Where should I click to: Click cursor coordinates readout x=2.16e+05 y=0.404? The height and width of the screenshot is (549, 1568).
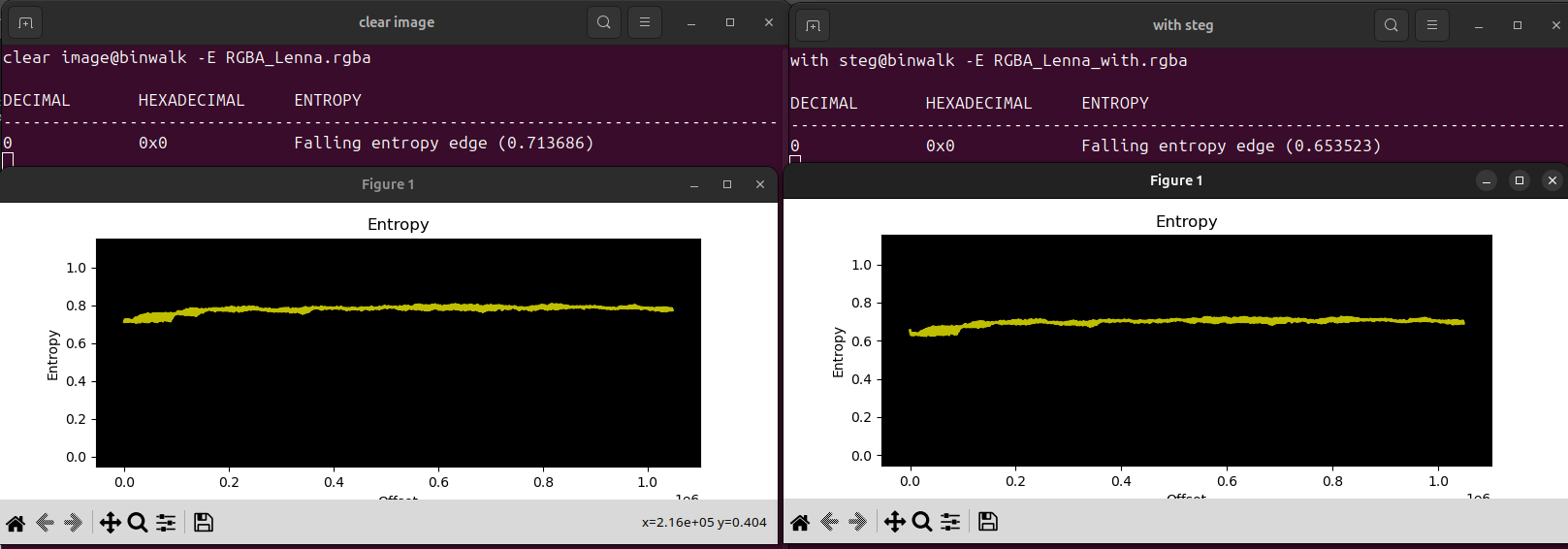click(704, 523)
